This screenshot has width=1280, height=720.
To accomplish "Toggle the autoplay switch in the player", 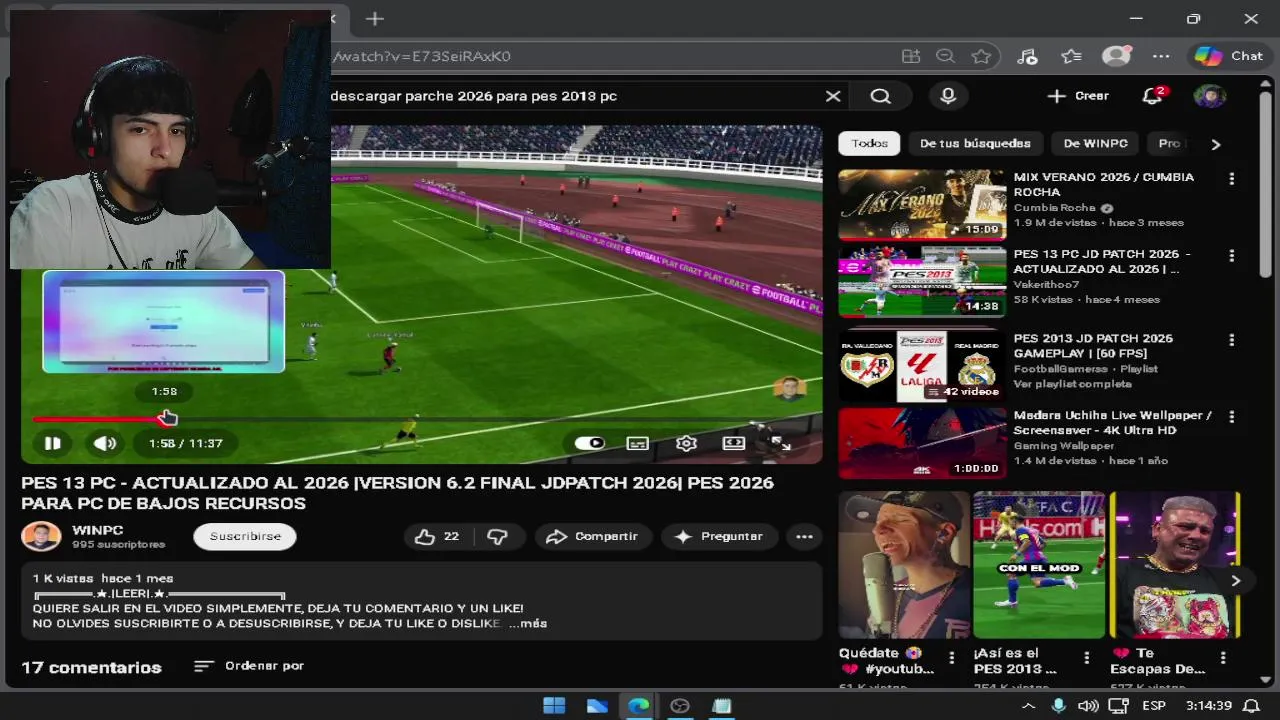I will [589, 443].
